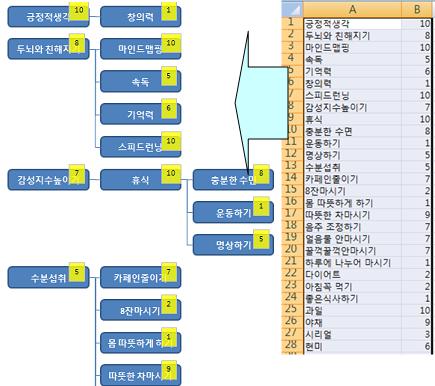Select the 휴식 mind map node
Screen dimensions: 435x386
(140, 180)
